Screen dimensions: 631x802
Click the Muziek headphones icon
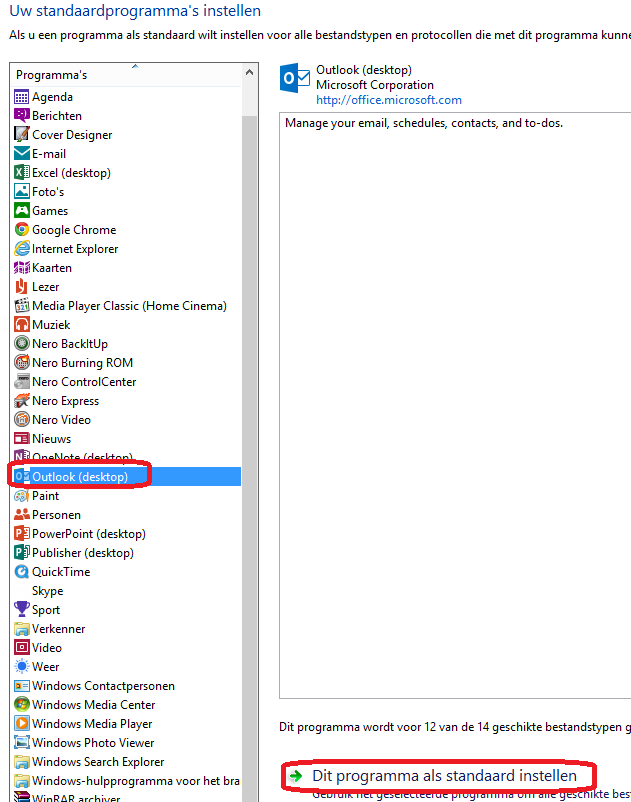(x=21, y=324)
